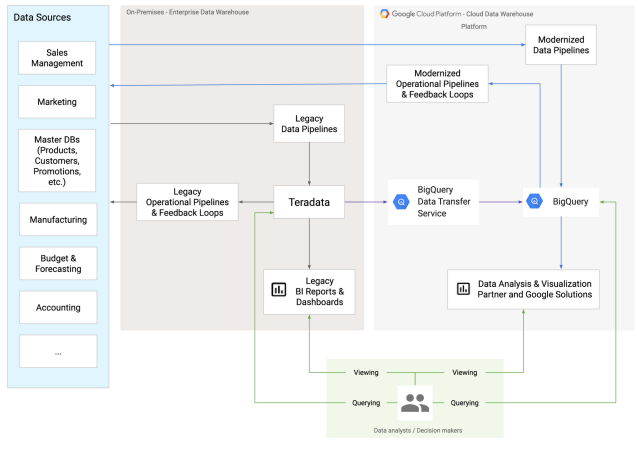
Task: Select the Accounting box
Action: tap(58, 307)
